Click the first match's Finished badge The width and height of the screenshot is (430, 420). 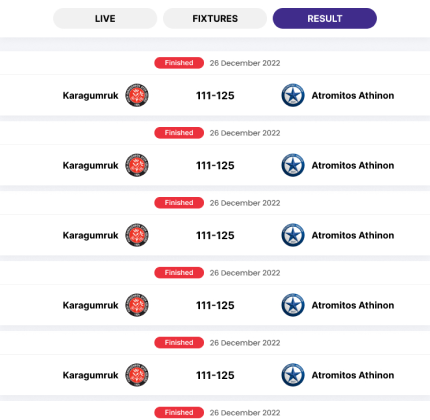pyautogui.click(x=179, y=63)
